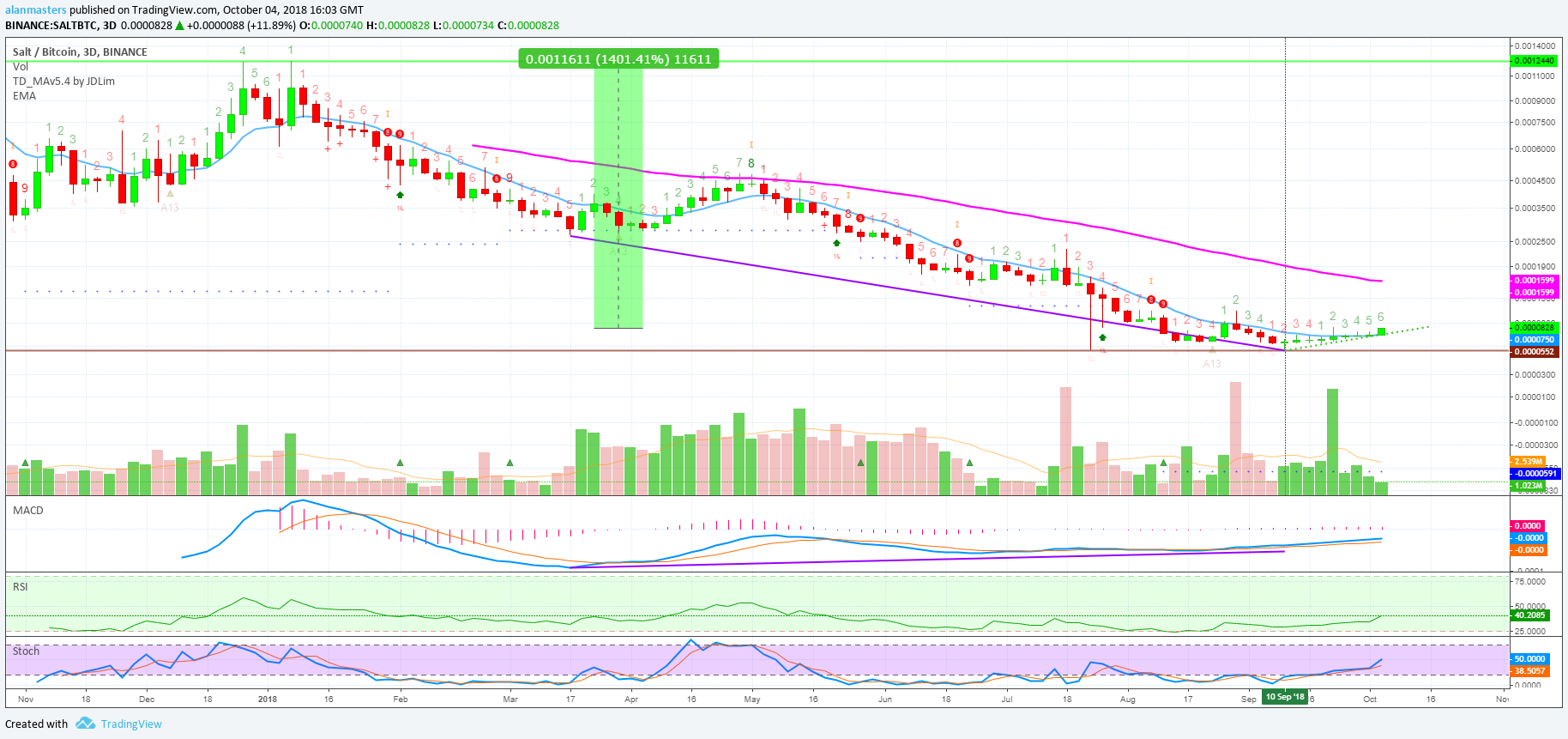Click the C:0.0000828 close price value
This screenshot has height=739, width=1568.
[528, 25]
